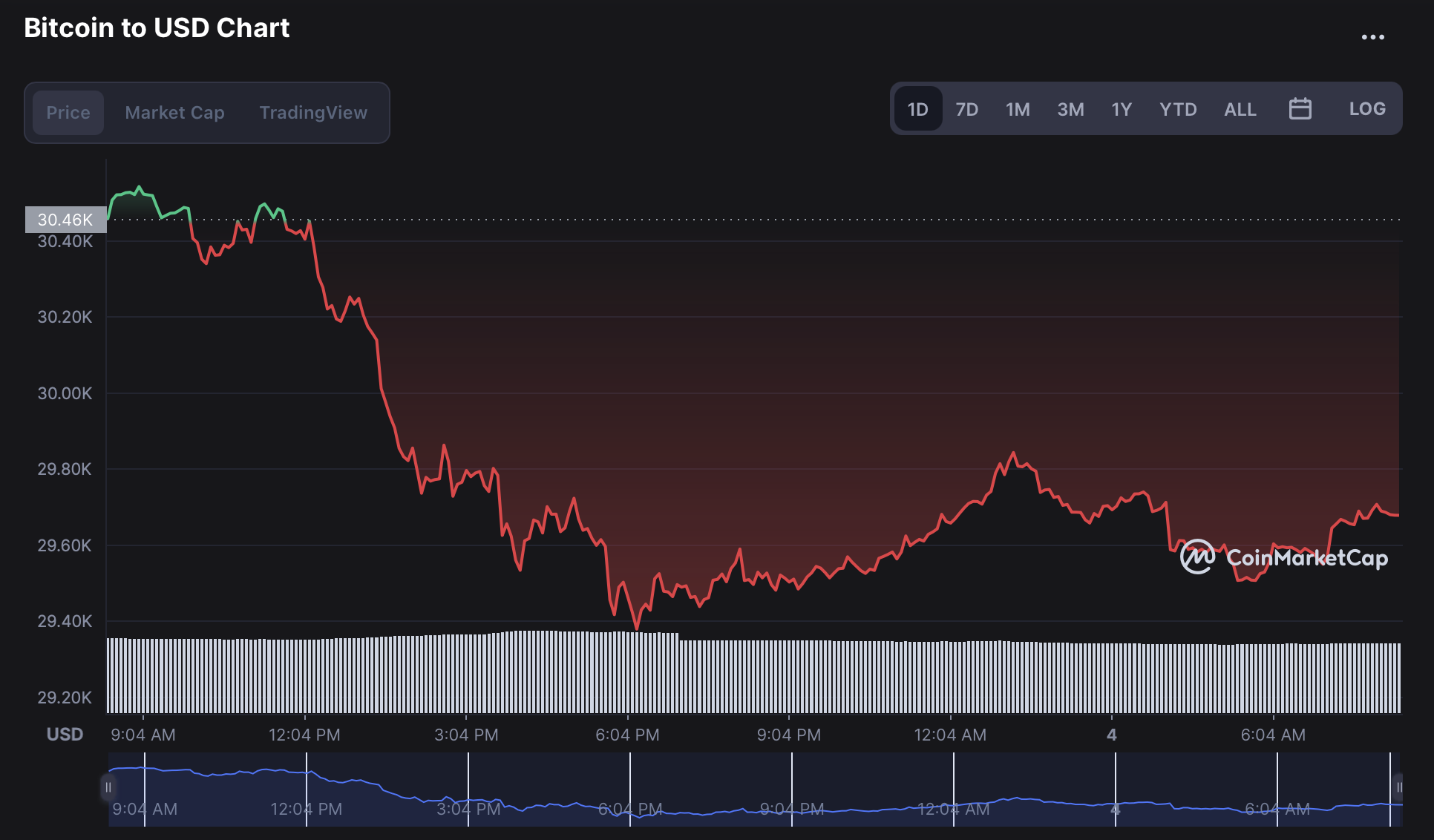Click the 30.20K axis label
Viewport: 1434px width, 840px height.
(65, 317)
